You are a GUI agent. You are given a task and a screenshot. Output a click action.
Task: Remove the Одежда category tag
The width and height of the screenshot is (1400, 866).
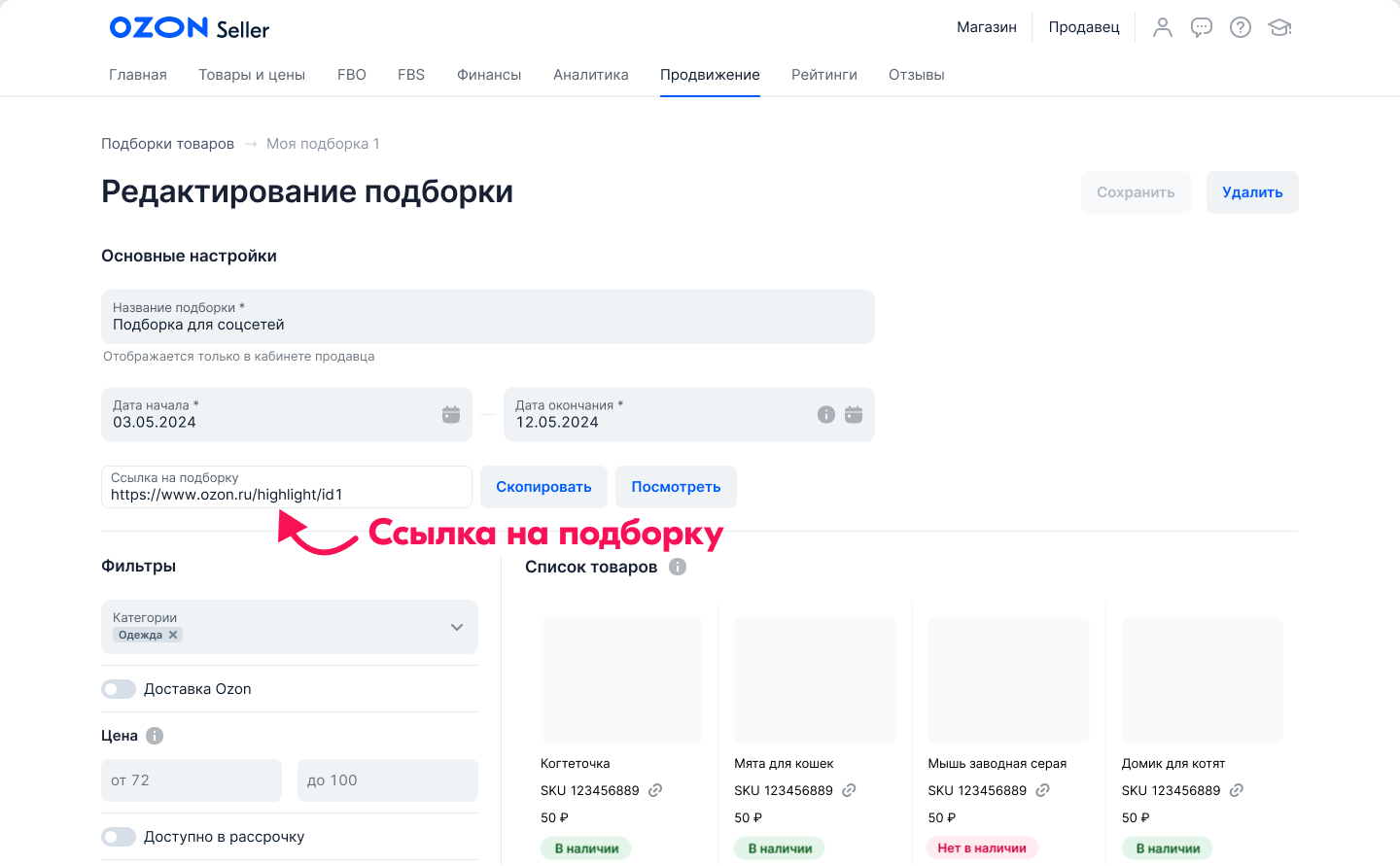point(173,635)
